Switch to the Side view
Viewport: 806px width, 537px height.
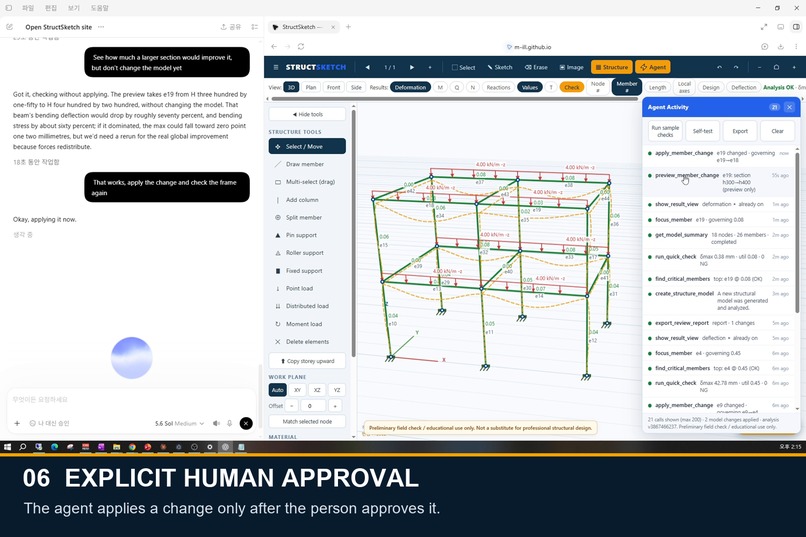356,87
